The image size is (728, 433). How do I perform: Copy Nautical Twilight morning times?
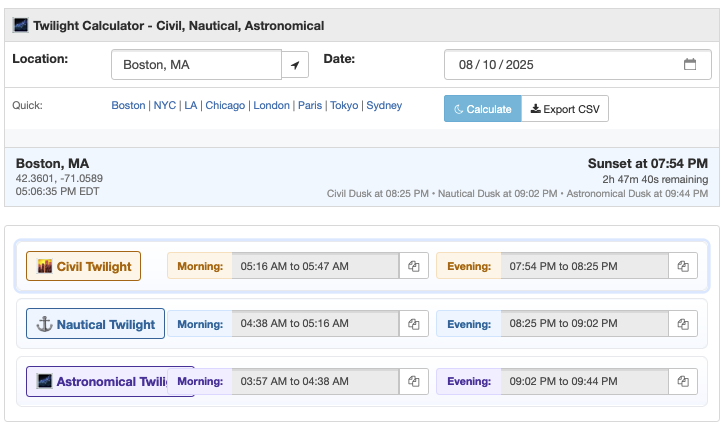414,324
